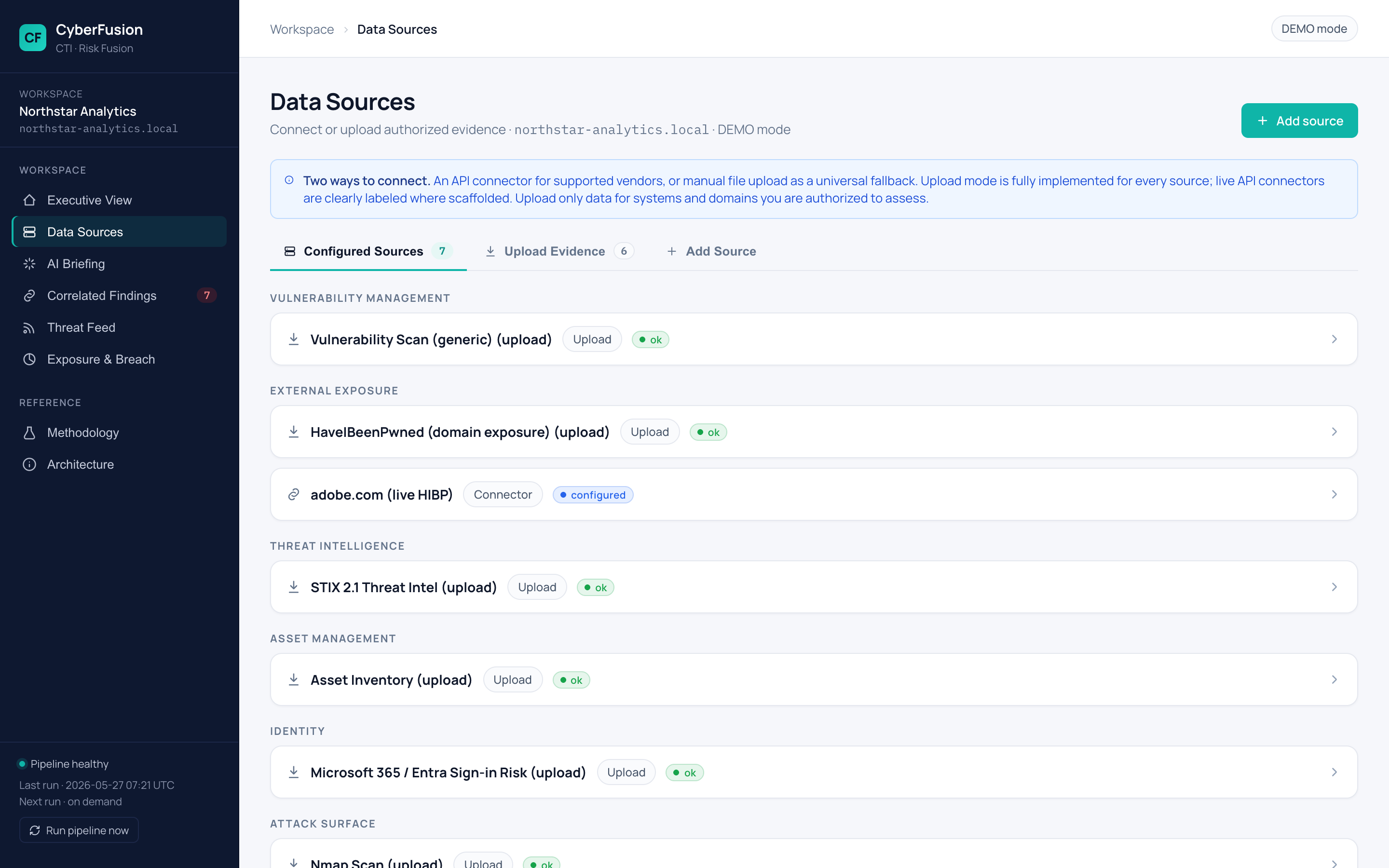
Task: Click the CF CyberFusion logo icon
Action: point(33,38)
